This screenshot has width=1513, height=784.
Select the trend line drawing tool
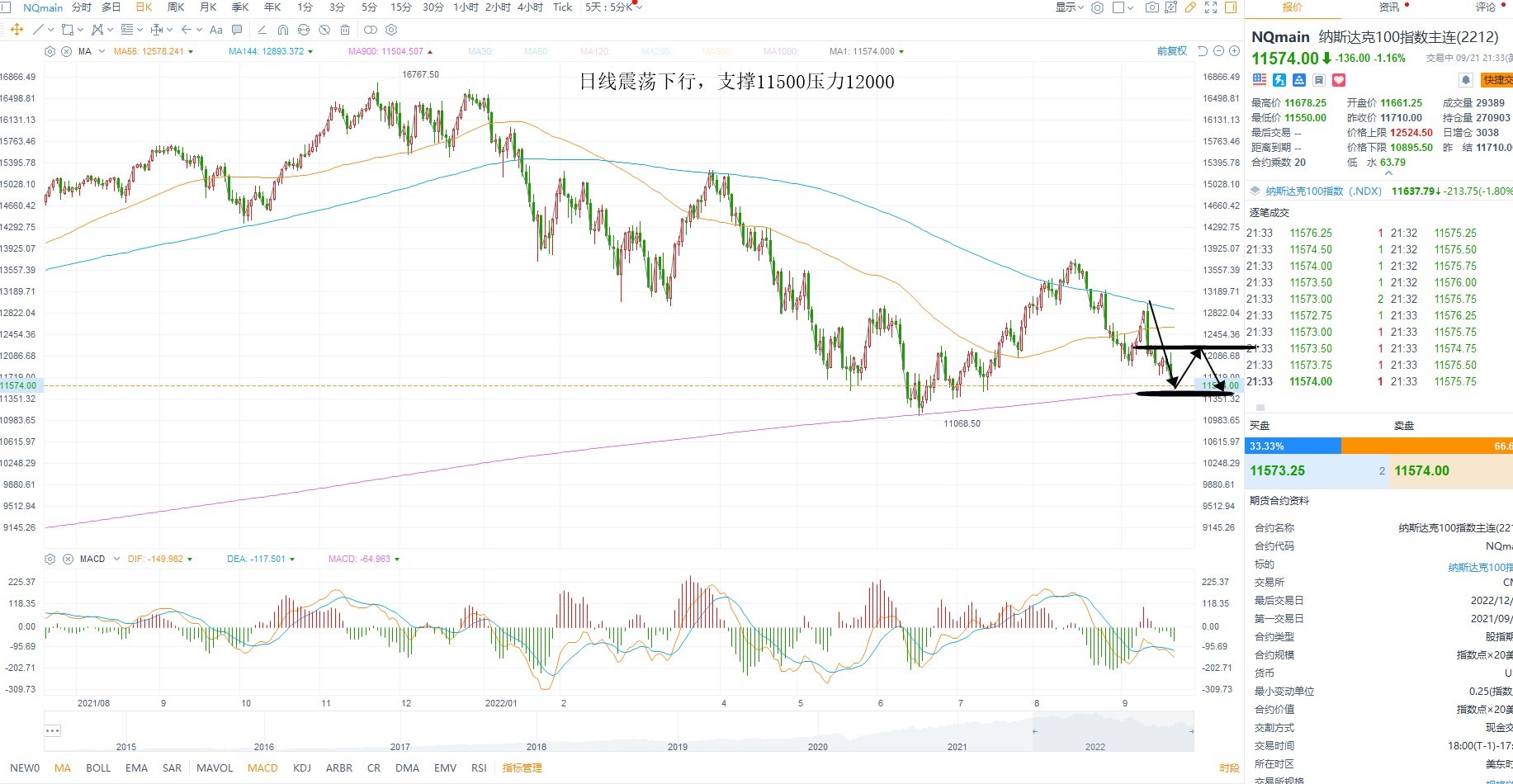coord(38,30)
